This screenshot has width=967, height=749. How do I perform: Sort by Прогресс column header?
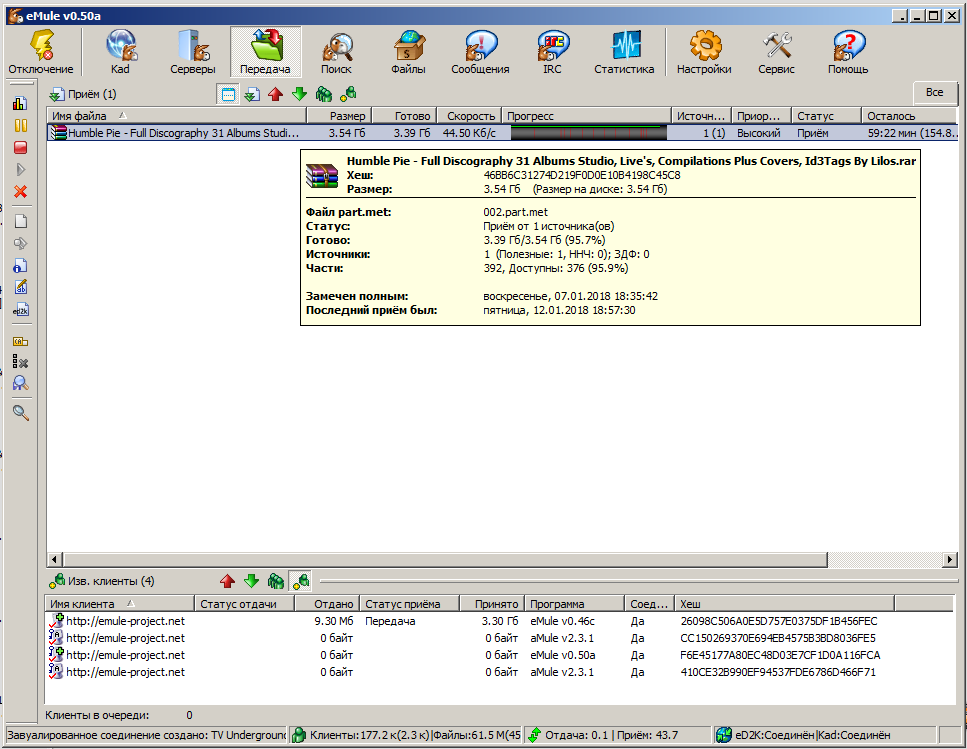pyautogui.click(x=586, y=116)
